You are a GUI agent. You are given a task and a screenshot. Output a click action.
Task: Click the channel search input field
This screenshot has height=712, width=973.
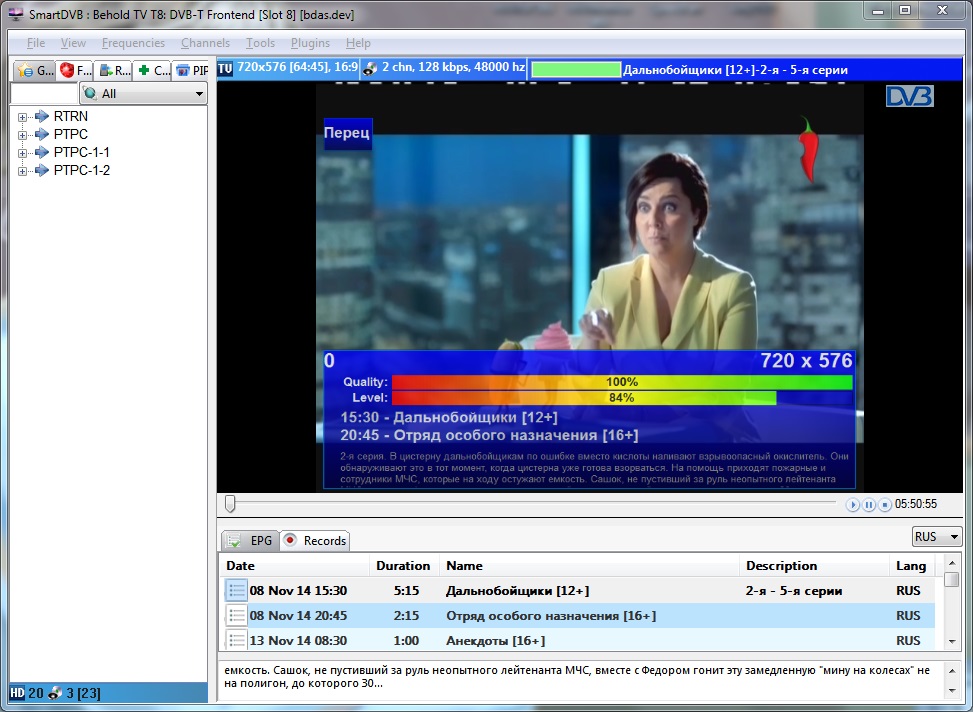[43, 93]
